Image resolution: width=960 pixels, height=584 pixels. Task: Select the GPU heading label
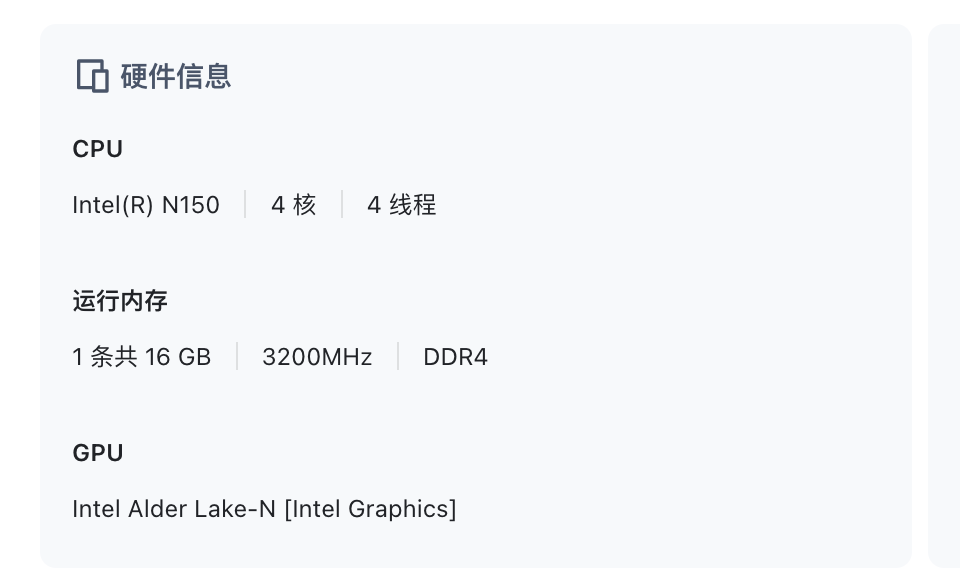tap(98, 453)
